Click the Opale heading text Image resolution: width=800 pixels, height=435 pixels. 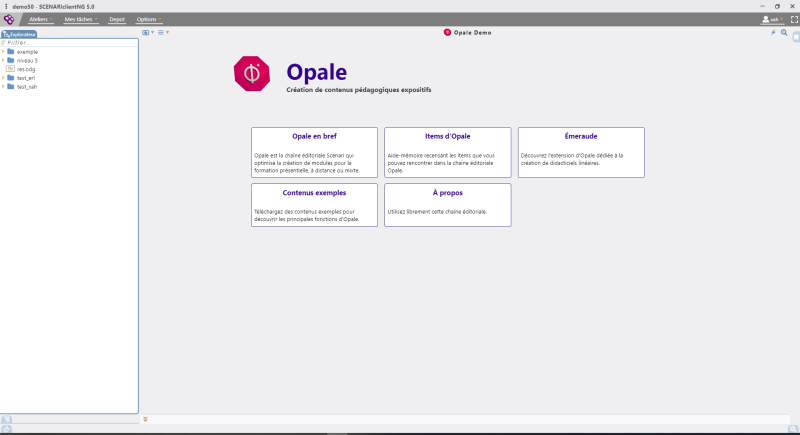coord(316,72)
